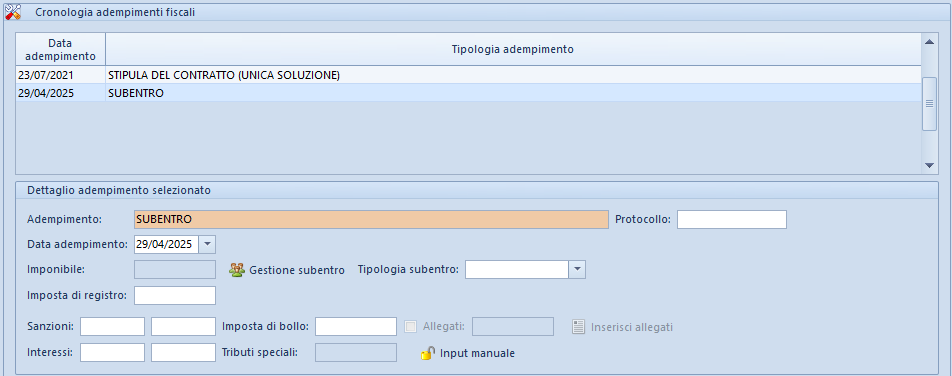Select the STIPULA DEL CONTRATTO row

pos(468,76)
